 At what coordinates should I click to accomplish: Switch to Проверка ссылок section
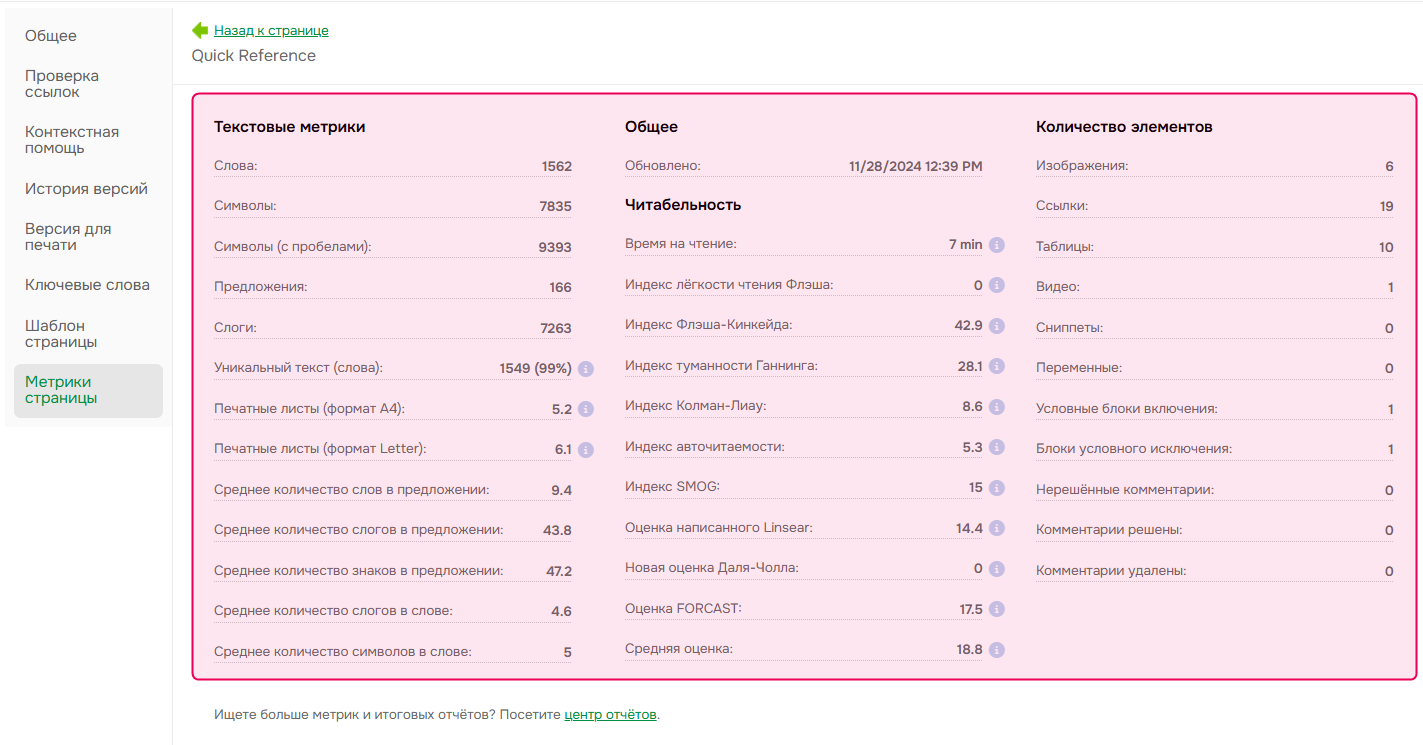(x=62, y=84)
